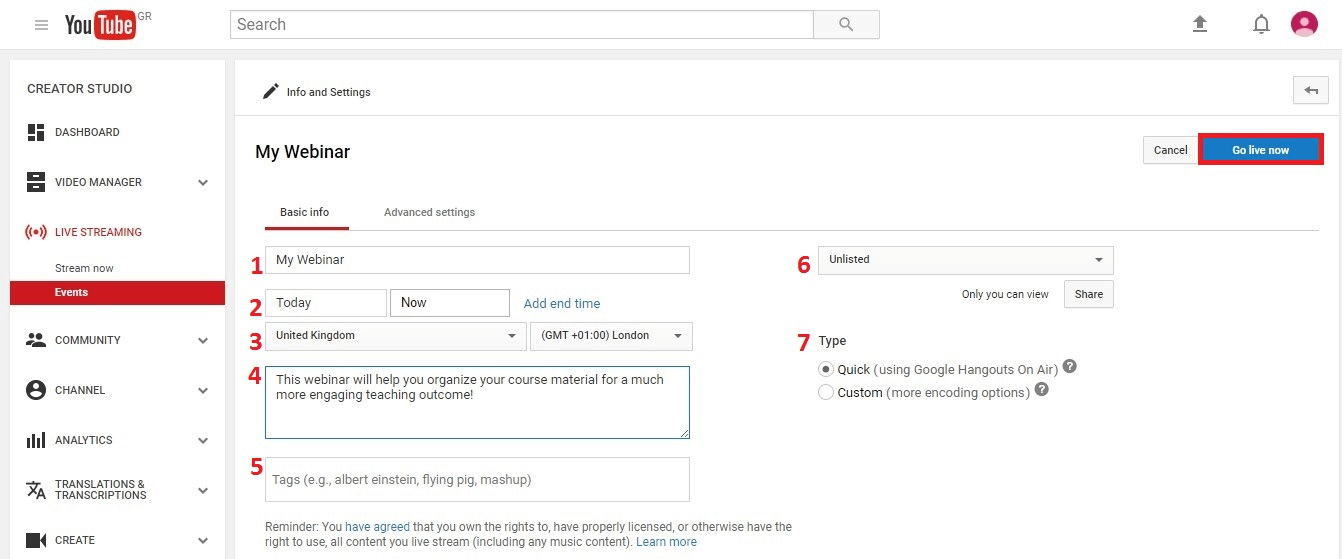Select Events in the sidebar
1342x559 pixels.
(117, 292)
